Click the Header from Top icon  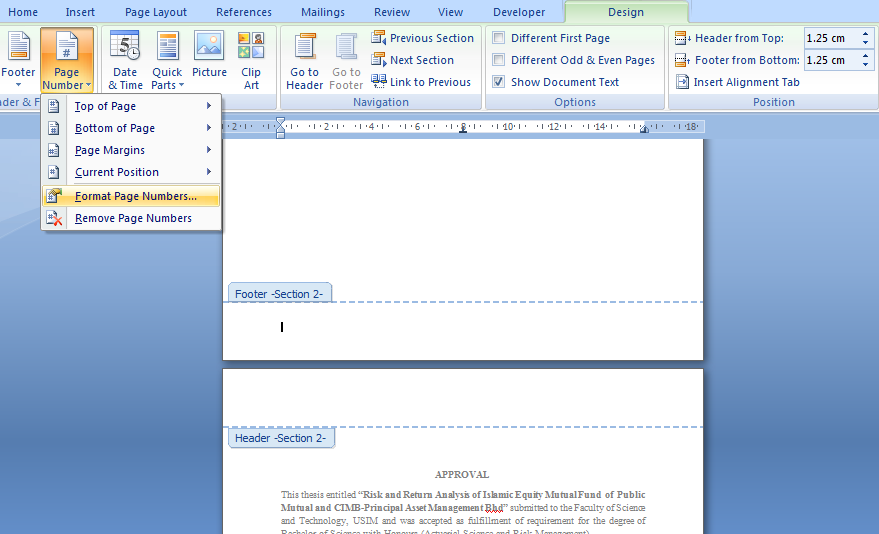tap(683, 38)
